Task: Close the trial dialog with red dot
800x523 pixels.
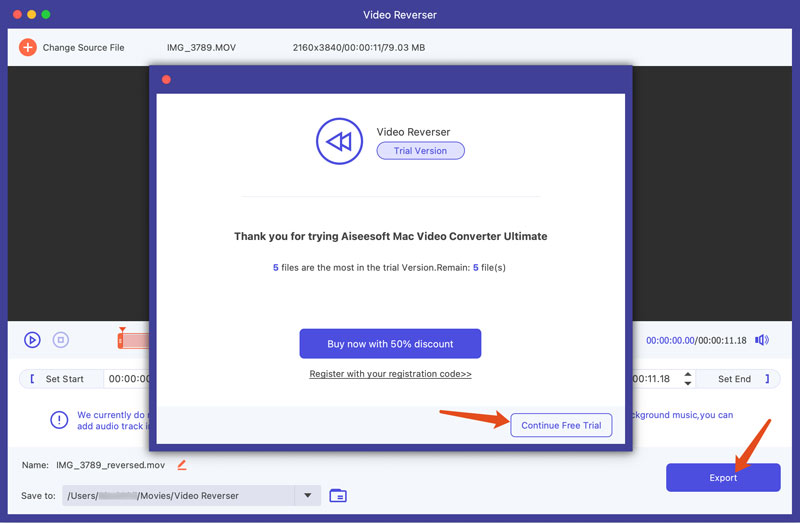Action: pos(166,80)
